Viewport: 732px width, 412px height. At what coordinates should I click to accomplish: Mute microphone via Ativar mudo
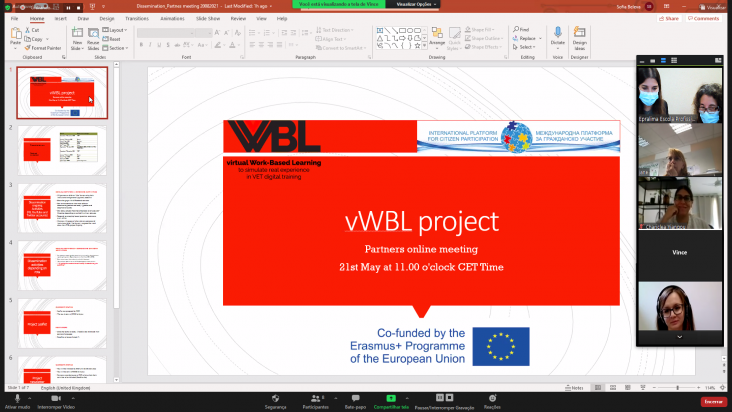click(17, 401)
